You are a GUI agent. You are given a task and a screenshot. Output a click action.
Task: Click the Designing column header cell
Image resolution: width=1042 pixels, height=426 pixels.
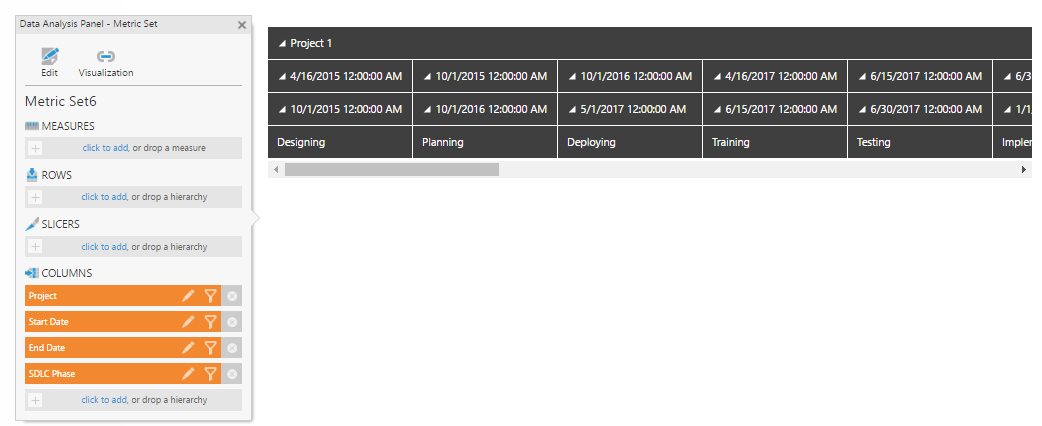[x=340, y=142]
